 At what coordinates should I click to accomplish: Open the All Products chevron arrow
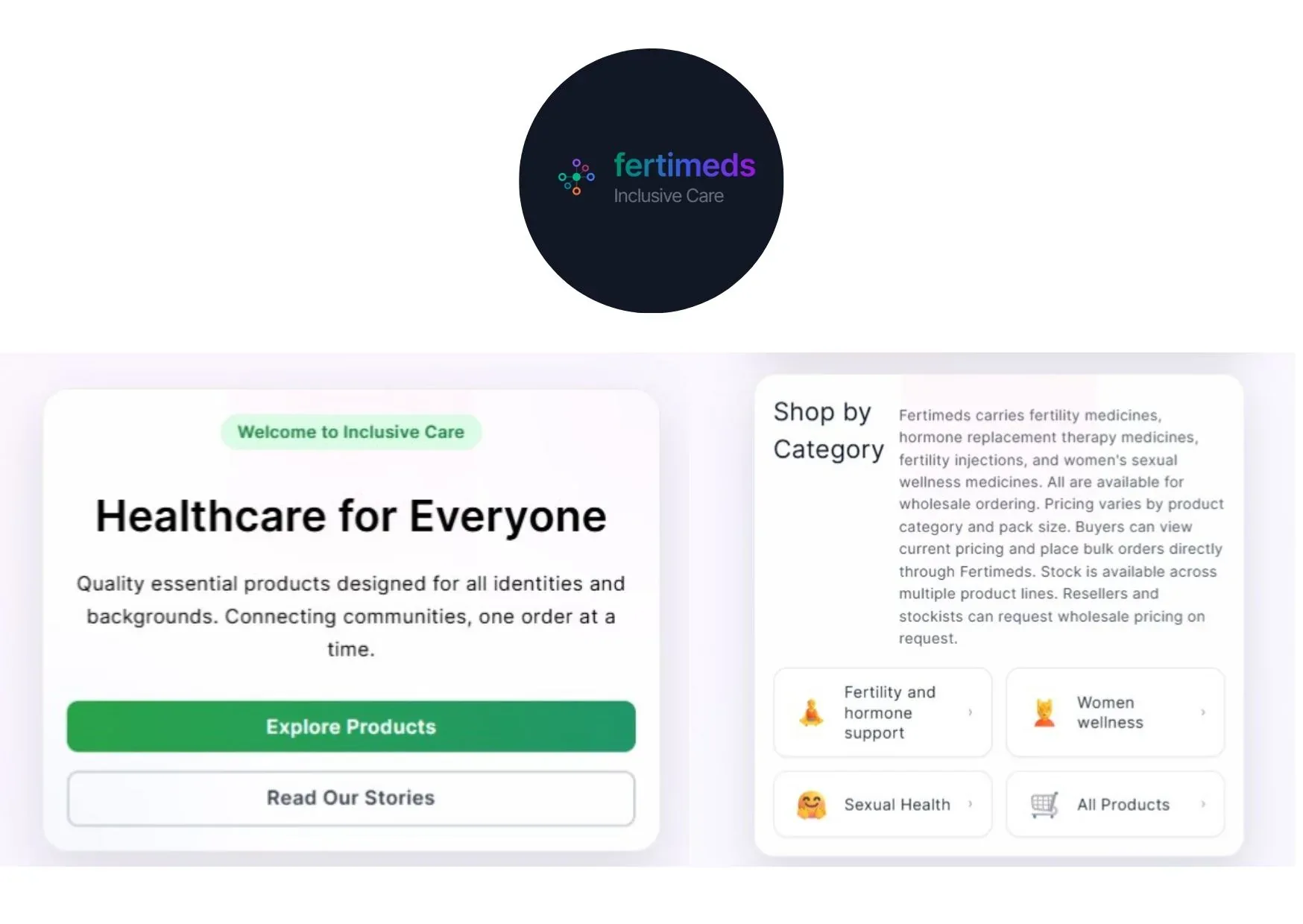tap(1202, 804)
